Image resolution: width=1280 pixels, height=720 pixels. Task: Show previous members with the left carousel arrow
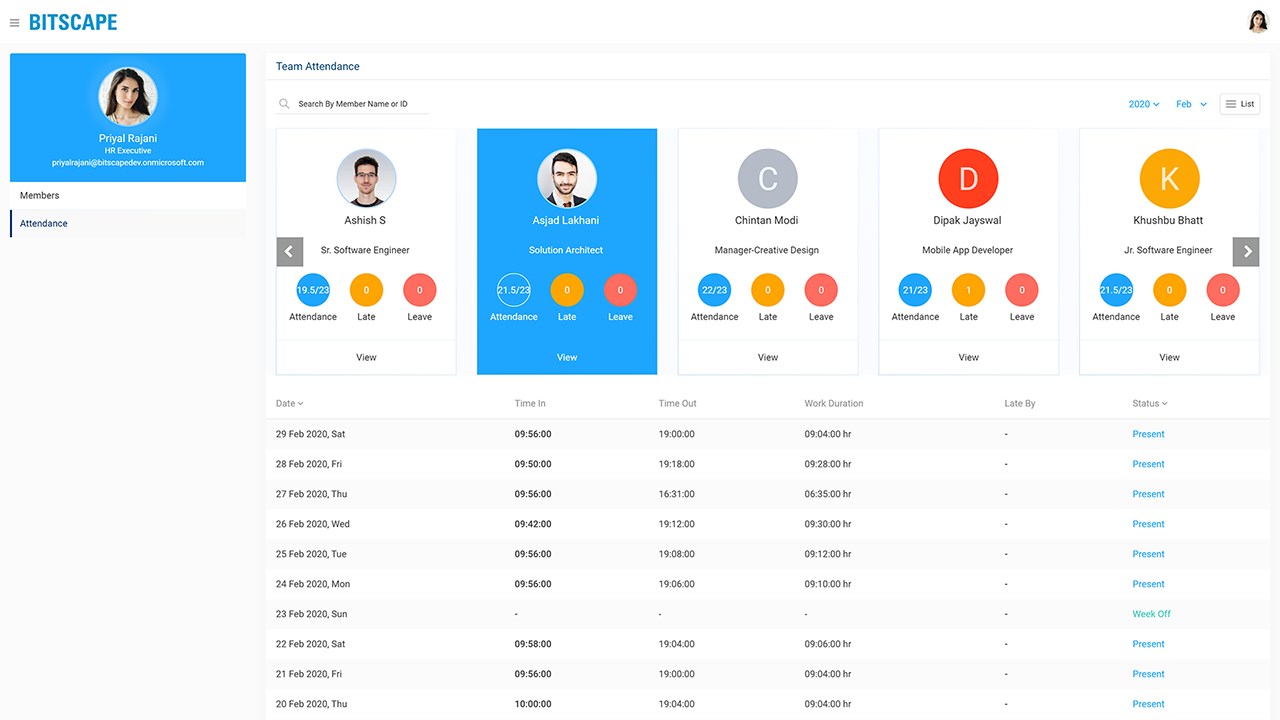[290, 251]
